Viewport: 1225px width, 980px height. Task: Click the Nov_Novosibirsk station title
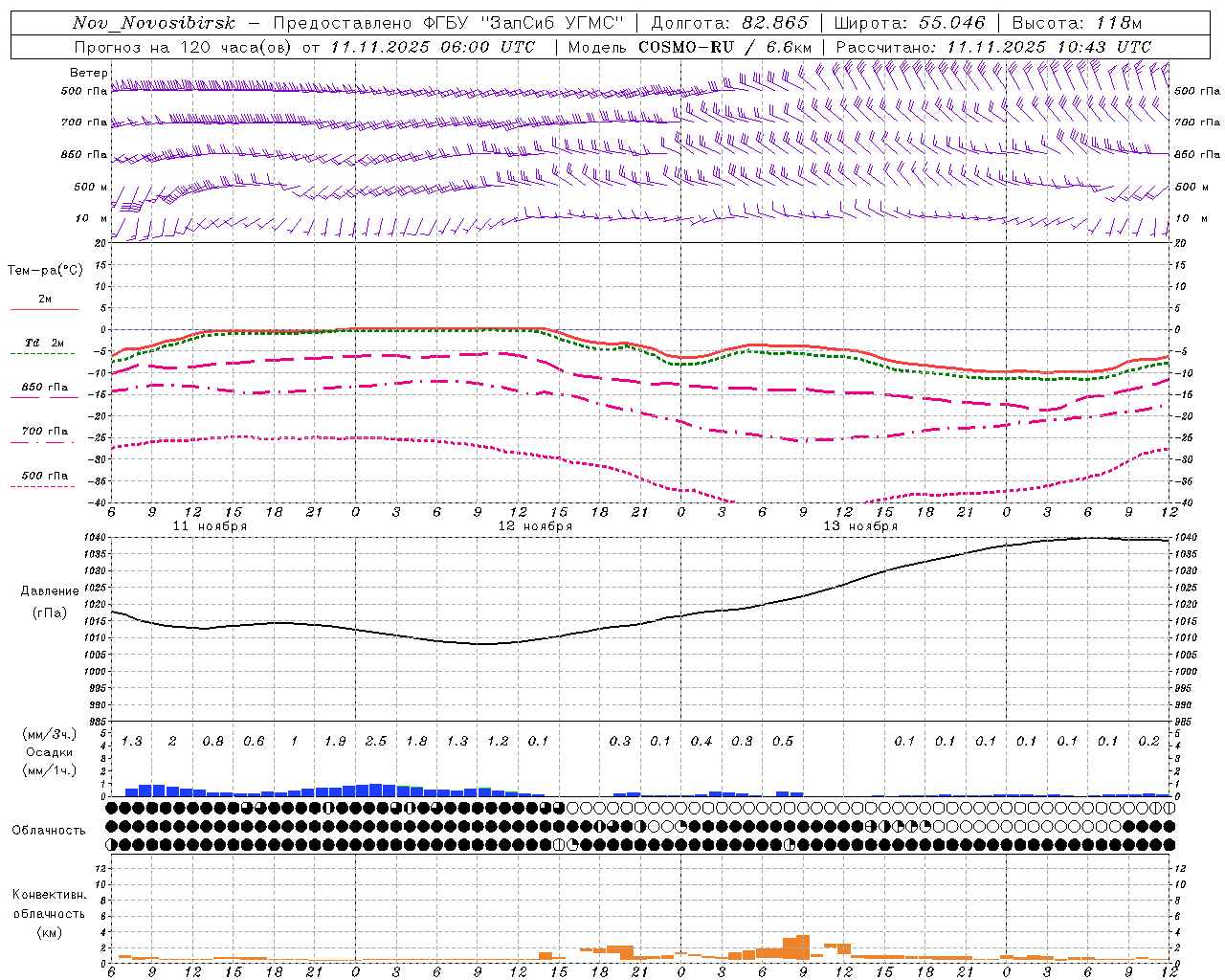(154, 23)
